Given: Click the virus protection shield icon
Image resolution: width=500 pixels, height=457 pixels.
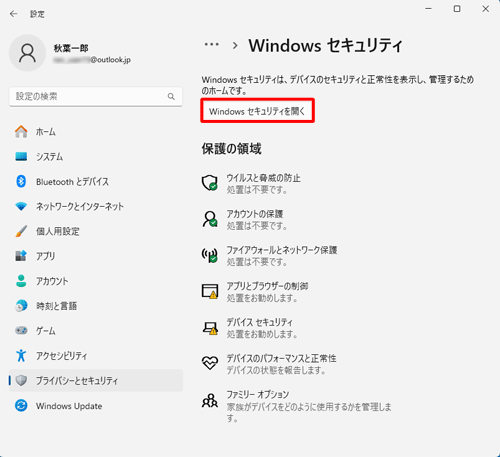Looking at the screenshot, I should (210, 183).
